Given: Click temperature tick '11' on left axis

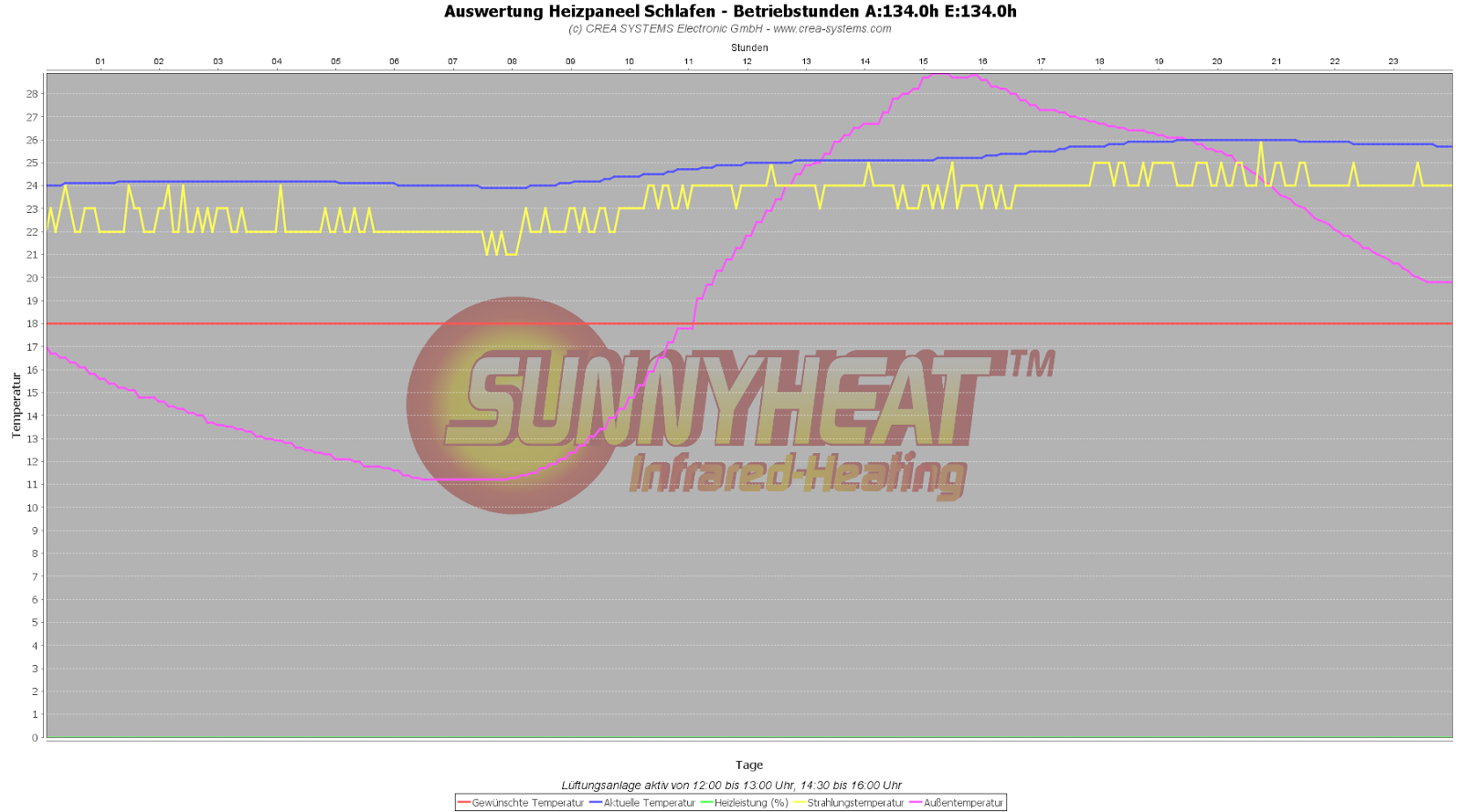Looking at the screenshot, I should 32,484.
